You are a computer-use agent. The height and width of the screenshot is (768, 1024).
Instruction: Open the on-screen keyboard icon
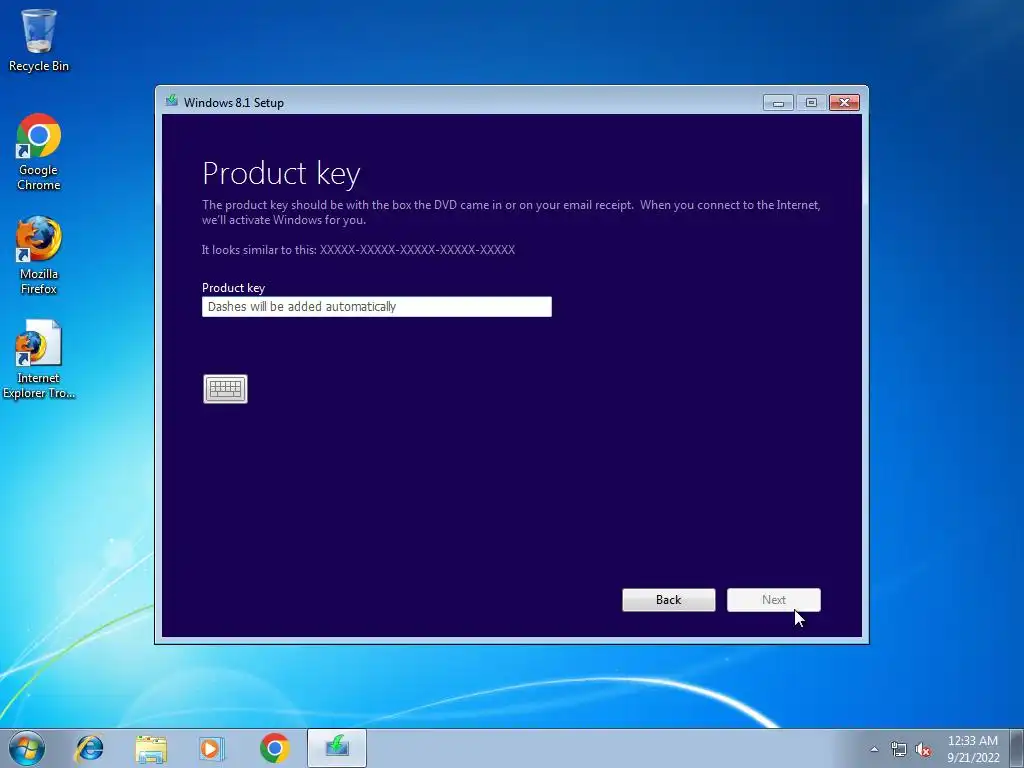[x=225, y=389]
